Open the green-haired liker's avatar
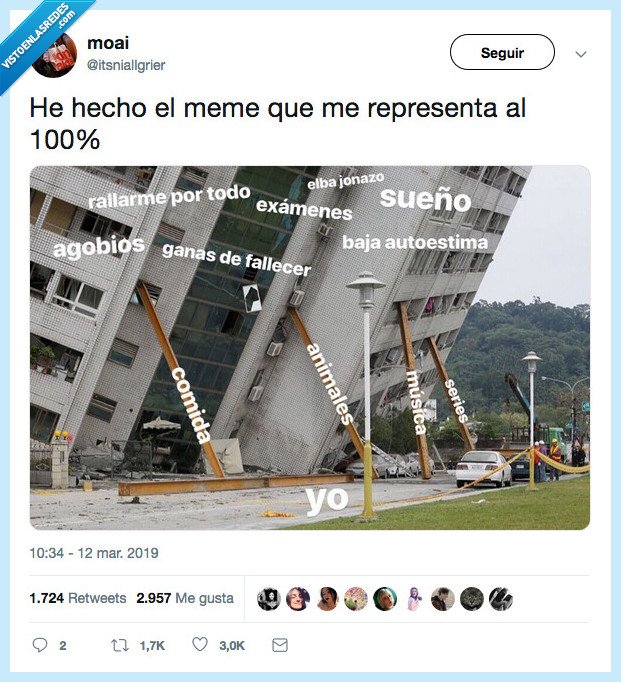The image size is (621, 682). 385,599
